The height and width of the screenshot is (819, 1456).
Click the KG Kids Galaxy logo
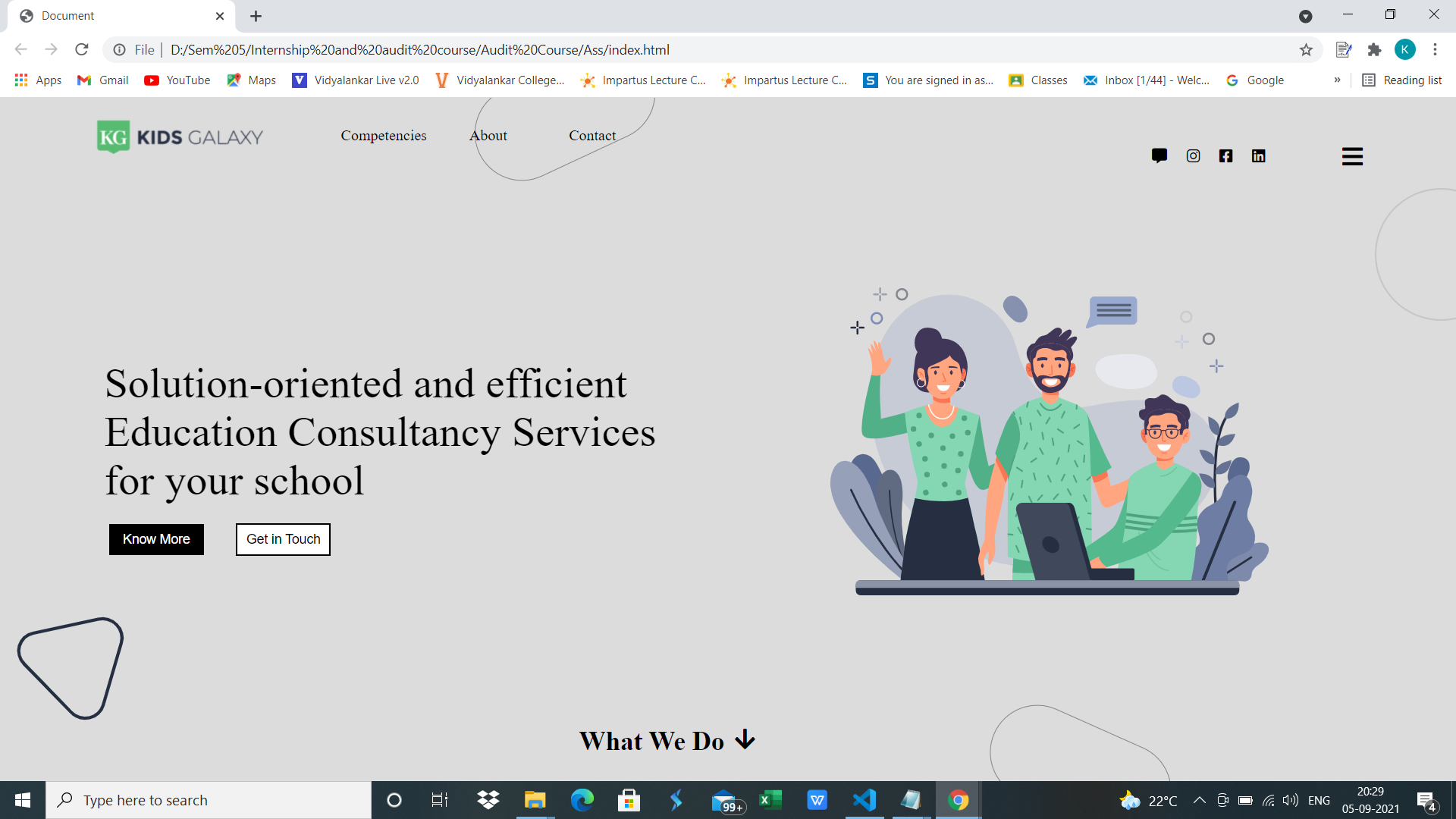[x=179, y=136]
